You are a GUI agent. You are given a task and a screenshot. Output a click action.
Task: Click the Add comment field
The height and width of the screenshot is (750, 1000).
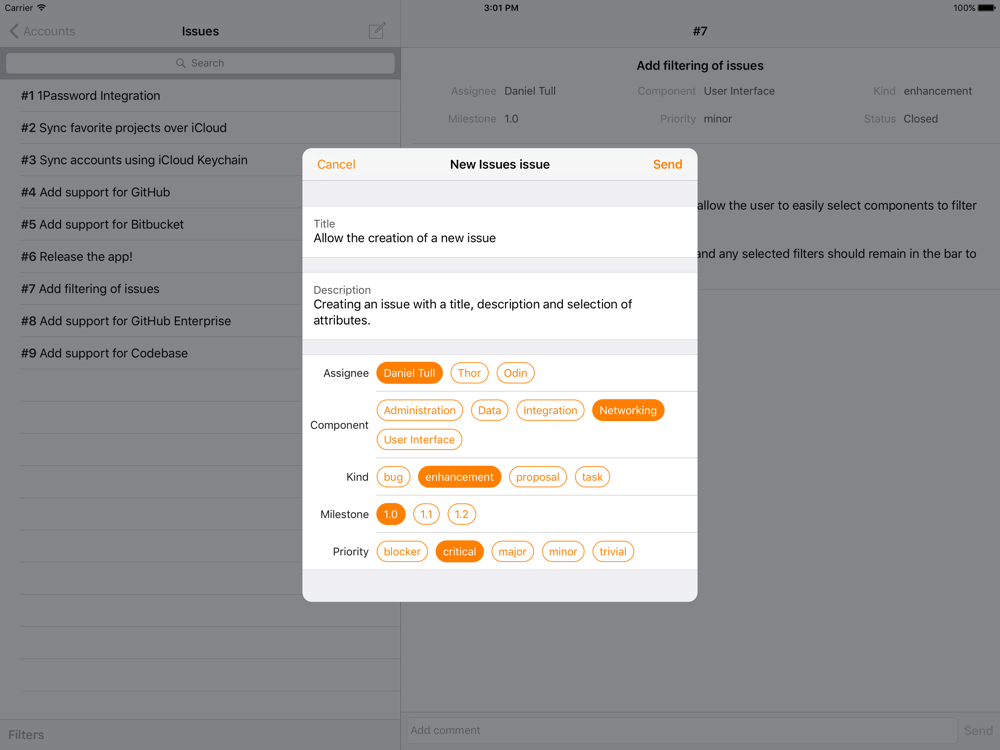coord(682,730)
